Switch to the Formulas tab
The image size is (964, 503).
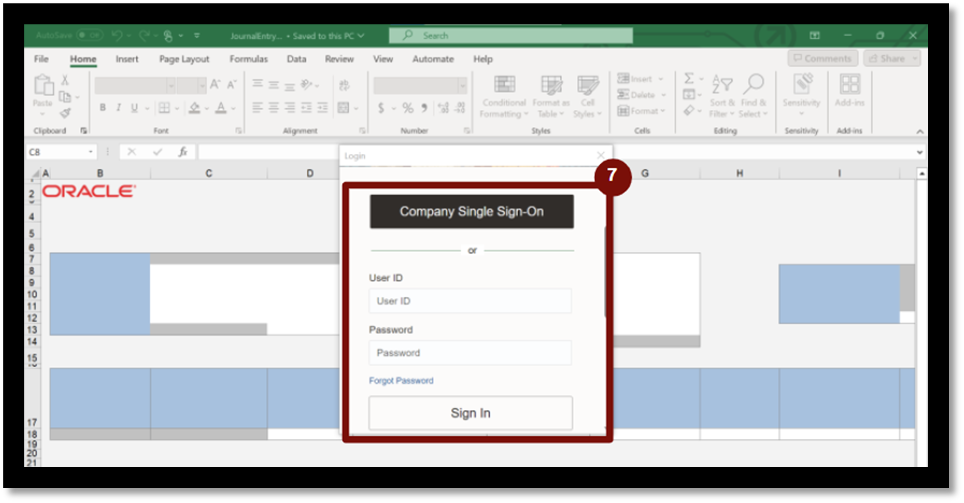click(x=248, y=59)
